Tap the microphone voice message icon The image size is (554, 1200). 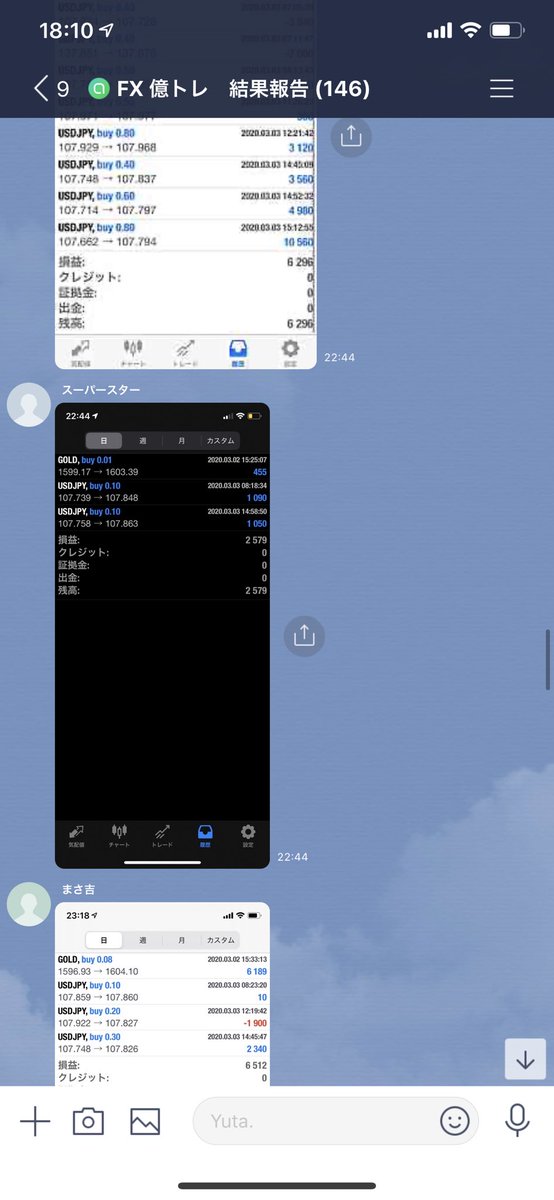(x=517, y=1121)
